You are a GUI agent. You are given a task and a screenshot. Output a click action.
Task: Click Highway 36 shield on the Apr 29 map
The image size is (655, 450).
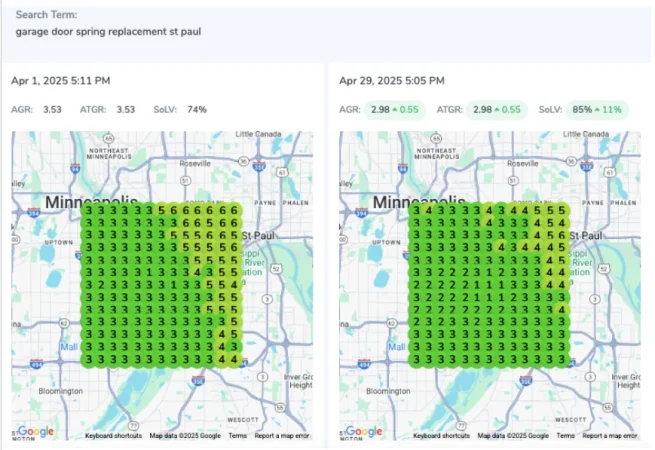pyautogui.click(x=571, y=161)
